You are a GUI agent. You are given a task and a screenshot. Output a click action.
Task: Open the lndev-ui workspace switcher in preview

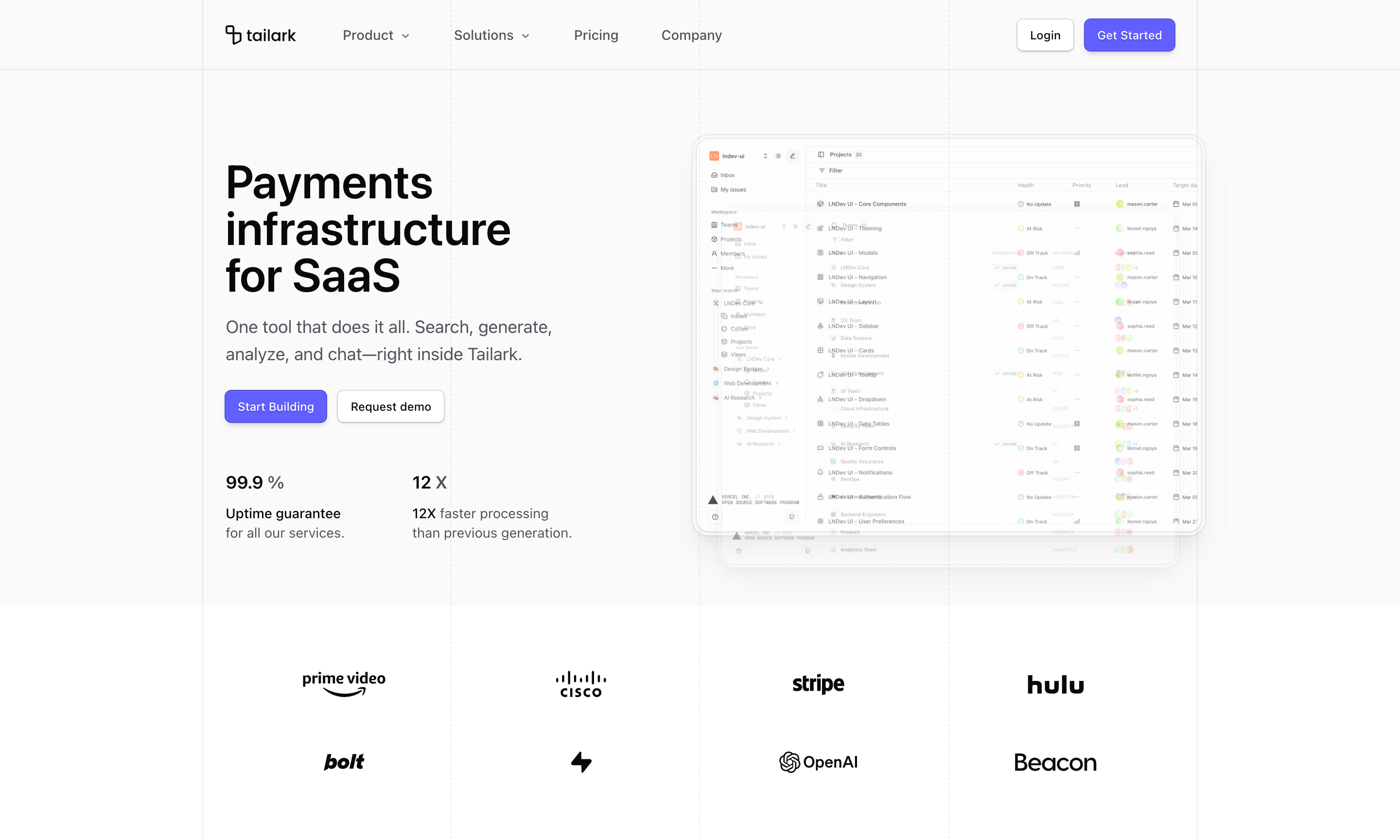coord(739,156)
